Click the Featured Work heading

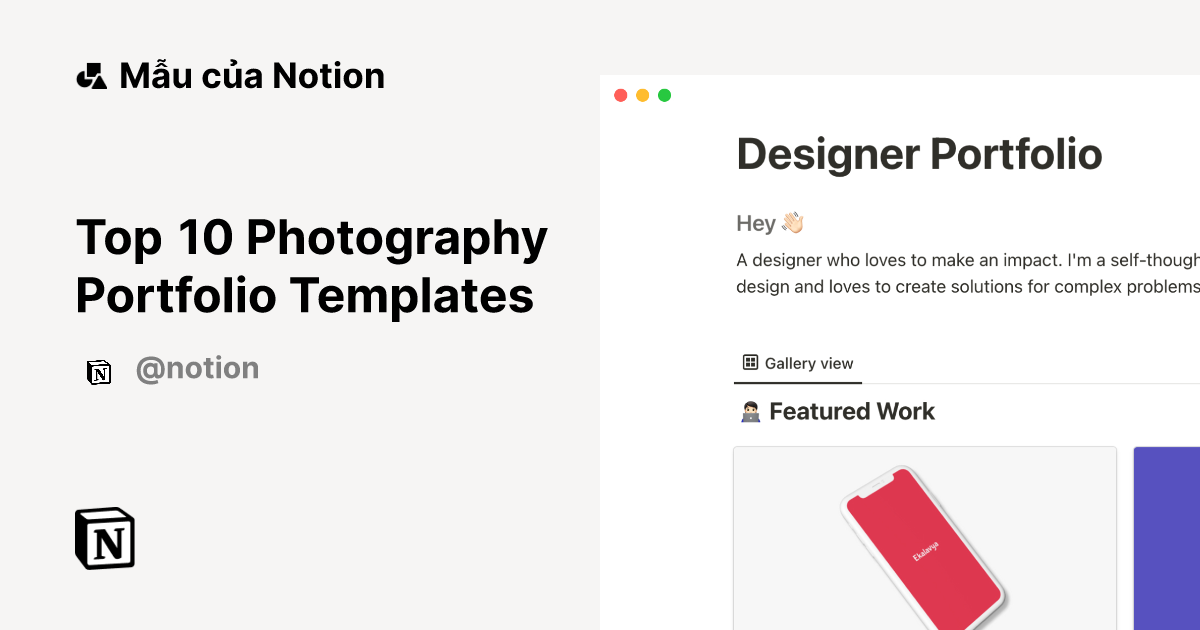(x=851, y=411)
